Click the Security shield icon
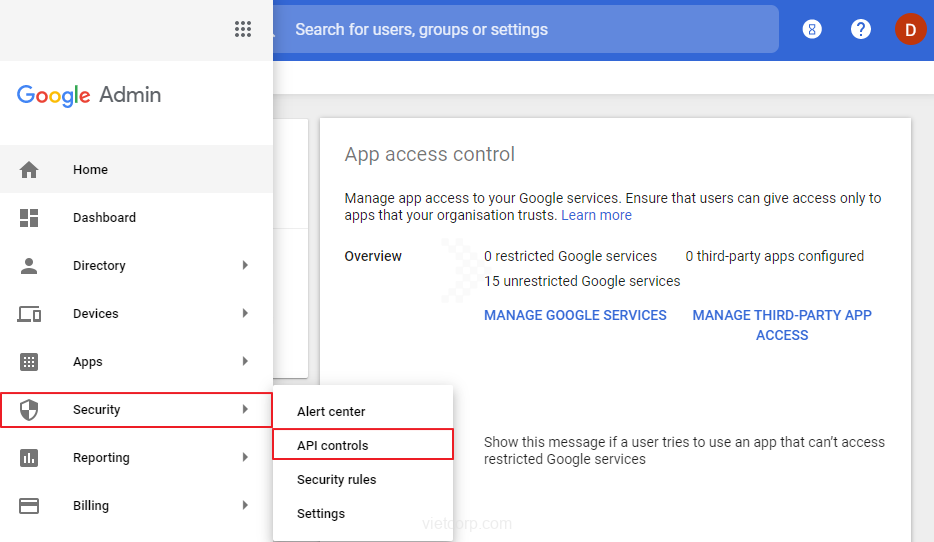The width and height of the screenshot is (934, 542). pyautogui.click(x=29, y=410)
